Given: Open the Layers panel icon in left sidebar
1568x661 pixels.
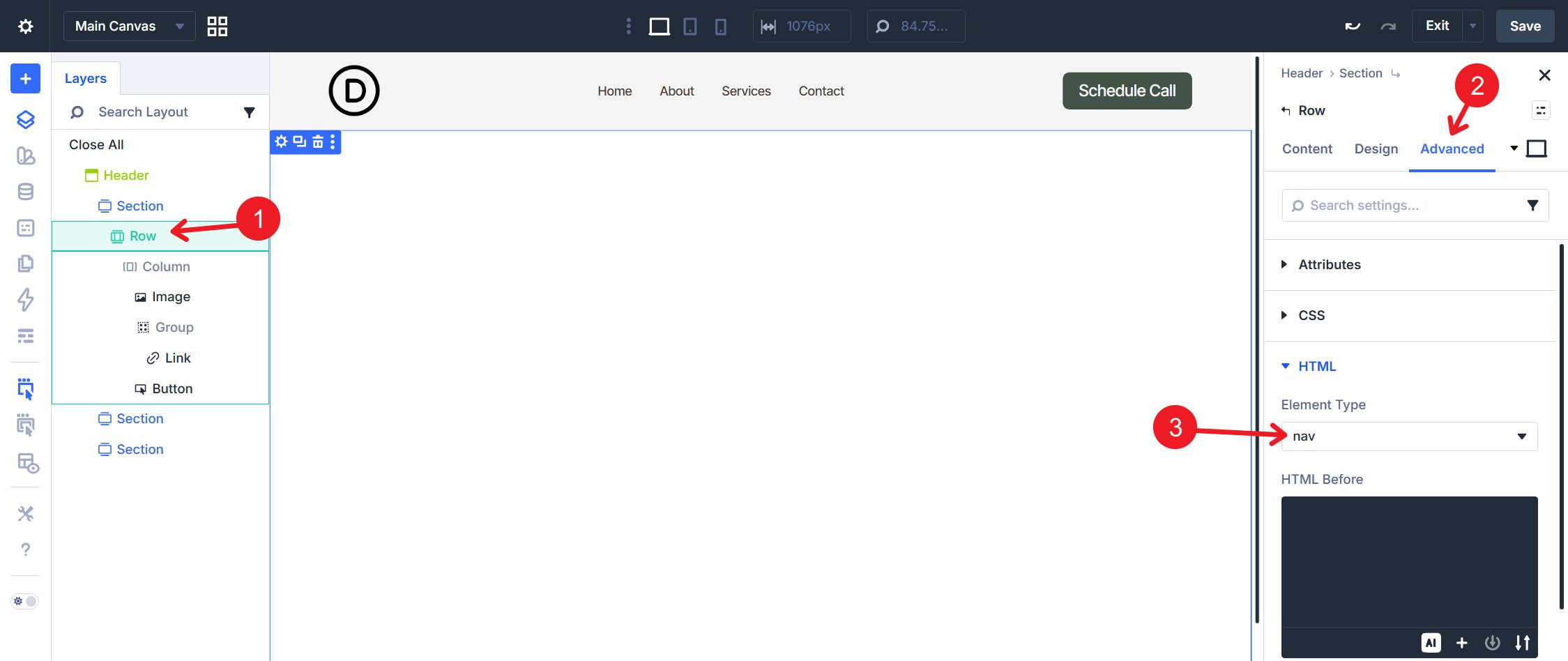Looking at the screenshot, I should click(25, 119).
